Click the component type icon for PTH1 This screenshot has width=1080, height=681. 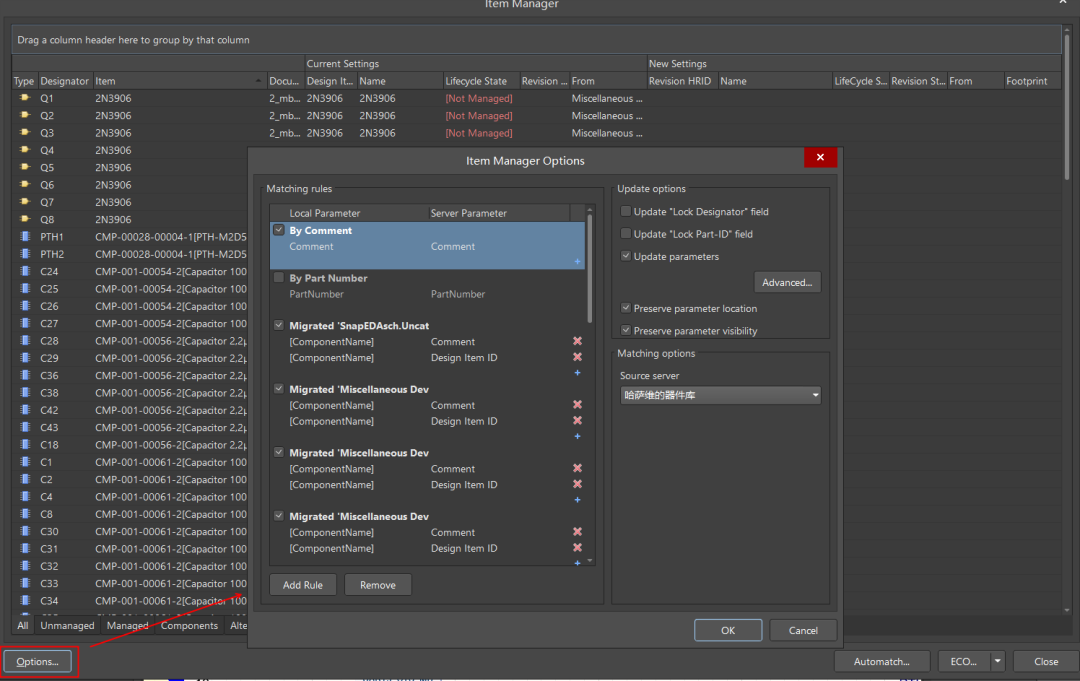(x=25, y=236)
